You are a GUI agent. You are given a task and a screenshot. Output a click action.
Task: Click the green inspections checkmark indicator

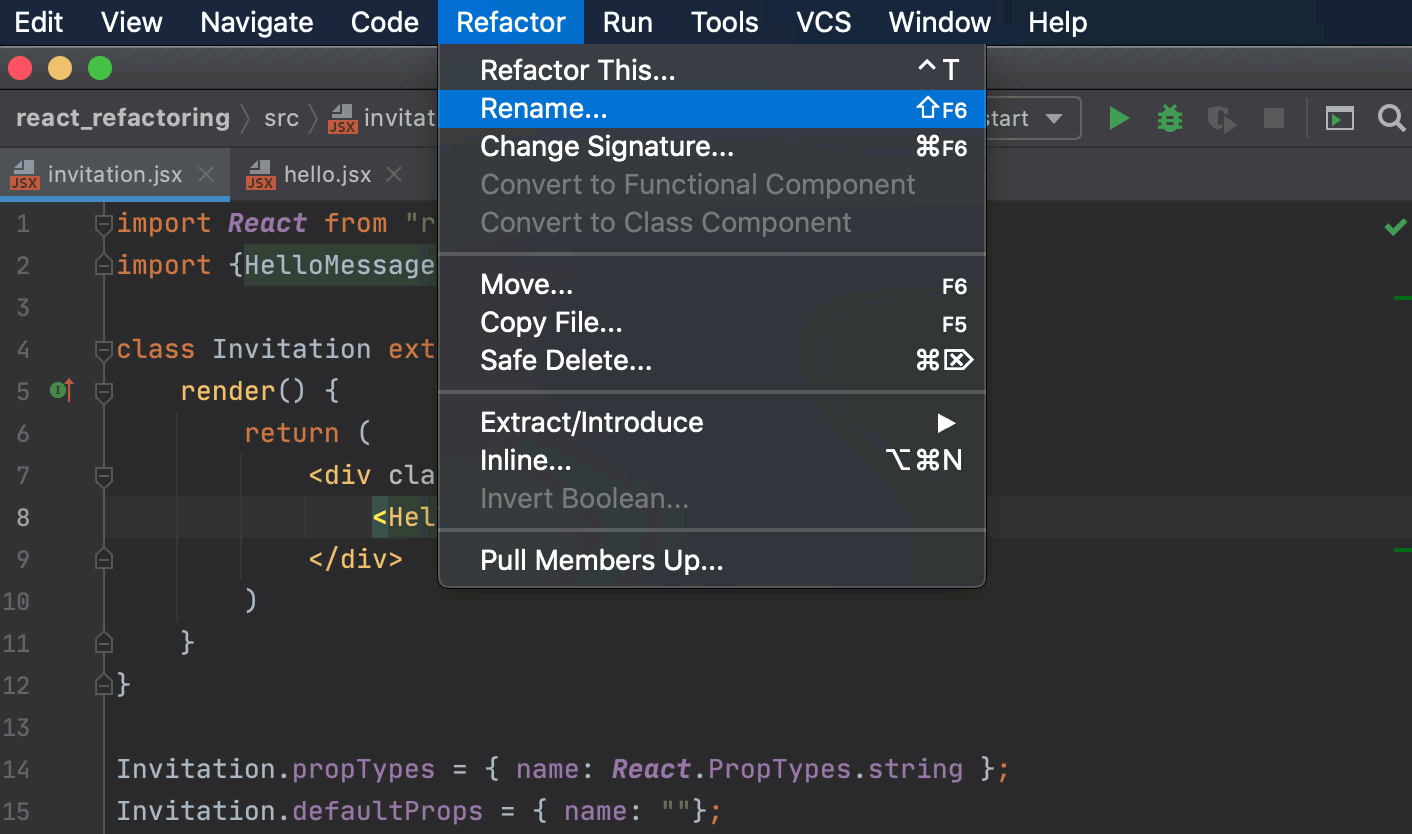(1394, 227)
